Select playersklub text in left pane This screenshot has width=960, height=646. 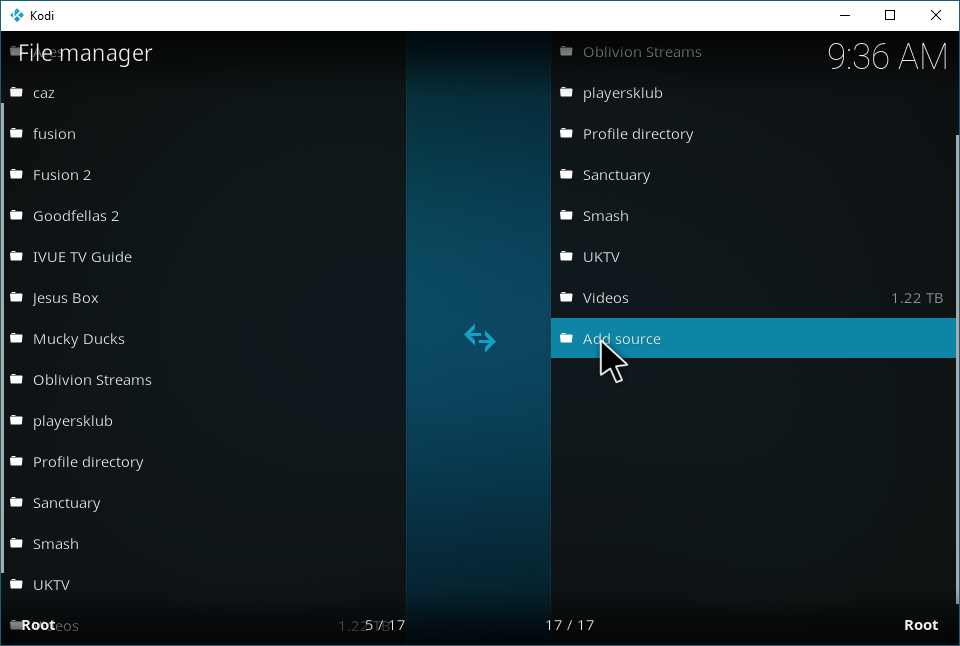tap(73, 421)
